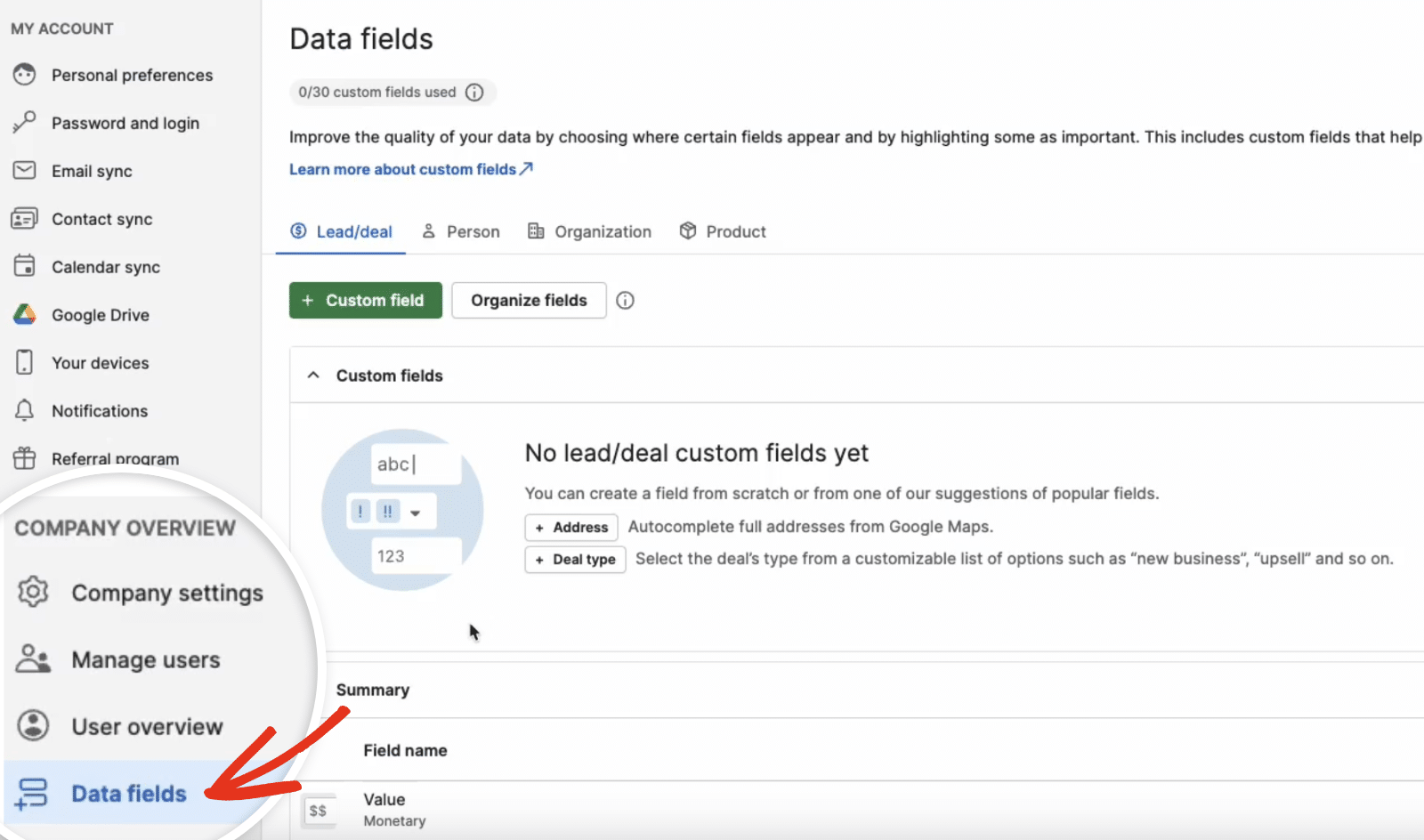Switch to the Product tab

point(722,231)
